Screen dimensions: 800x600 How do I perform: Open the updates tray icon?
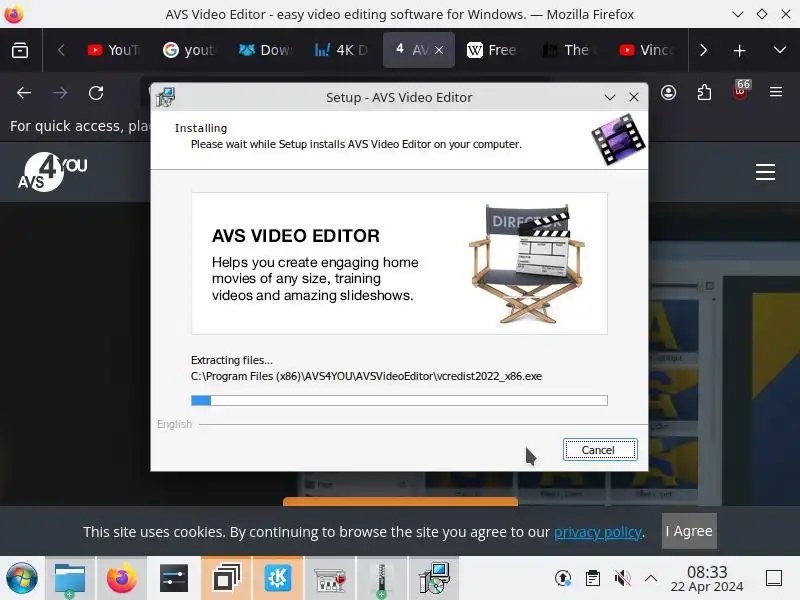[x=563, y=578]
